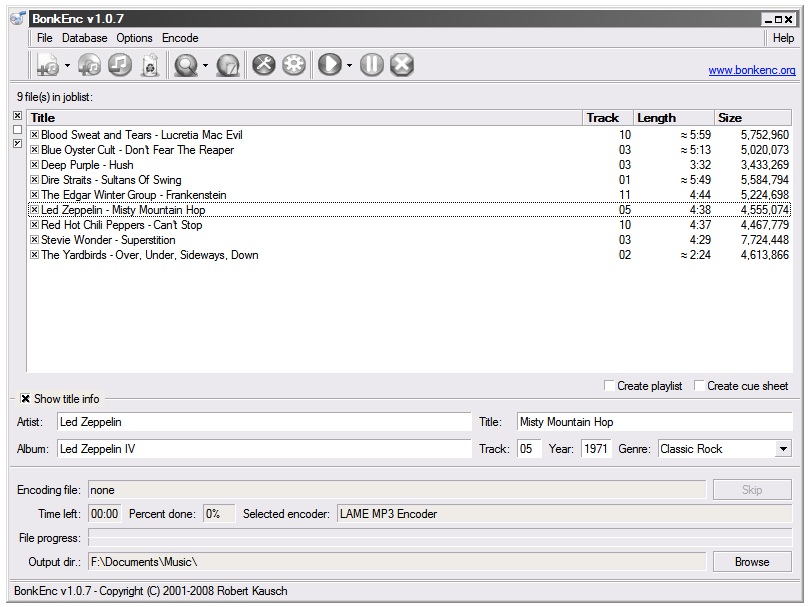This screenshot has width=810, height=607.
Task: Enable the Create cue sheet checkbox
Action: click(700, 386)
